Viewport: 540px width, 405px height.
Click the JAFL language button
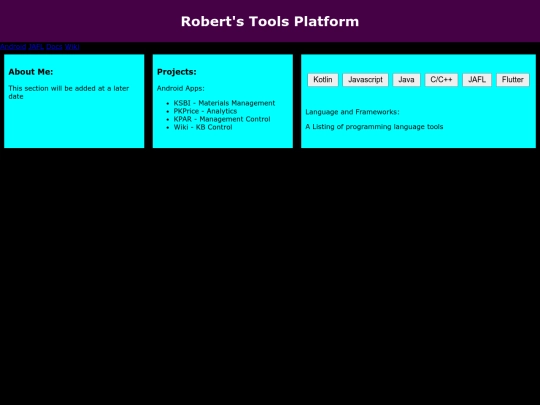coord(477,80)
